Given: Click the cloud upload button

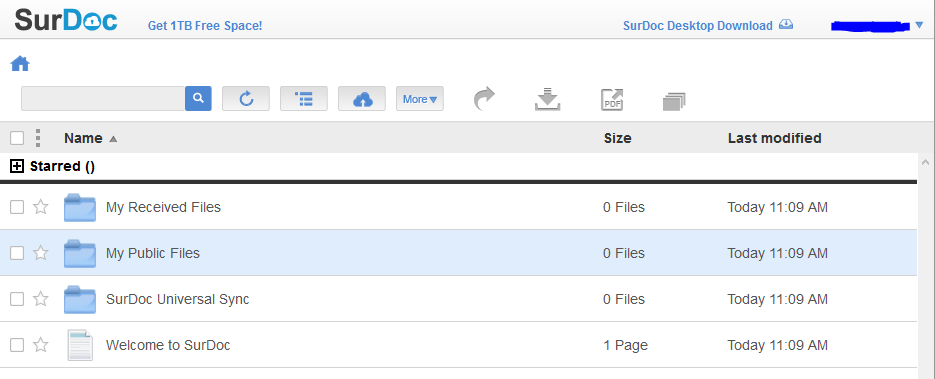Looking at the screenshot, I should [362, 98].
